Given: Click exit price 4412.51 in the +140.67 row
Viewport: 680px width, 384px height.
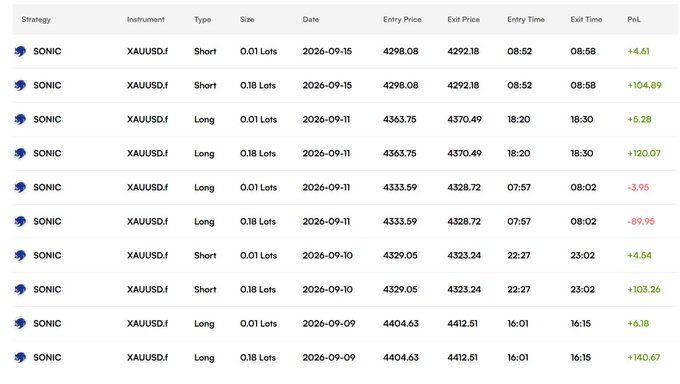Looking at the screenshot, I should coord(462,358).
